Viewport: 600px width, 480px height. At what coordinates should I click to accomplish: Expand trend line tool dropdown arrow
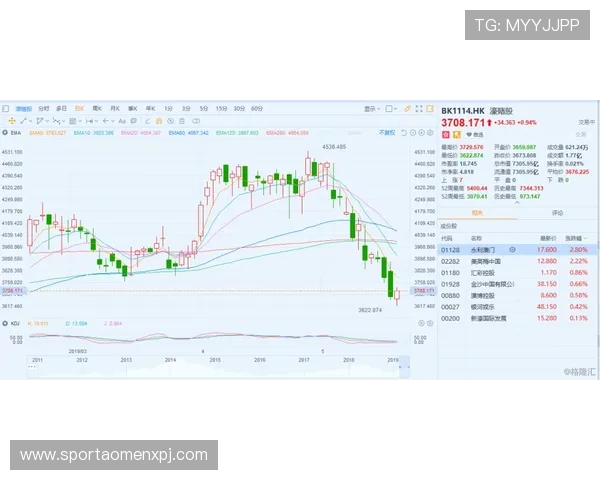(30, 121)
